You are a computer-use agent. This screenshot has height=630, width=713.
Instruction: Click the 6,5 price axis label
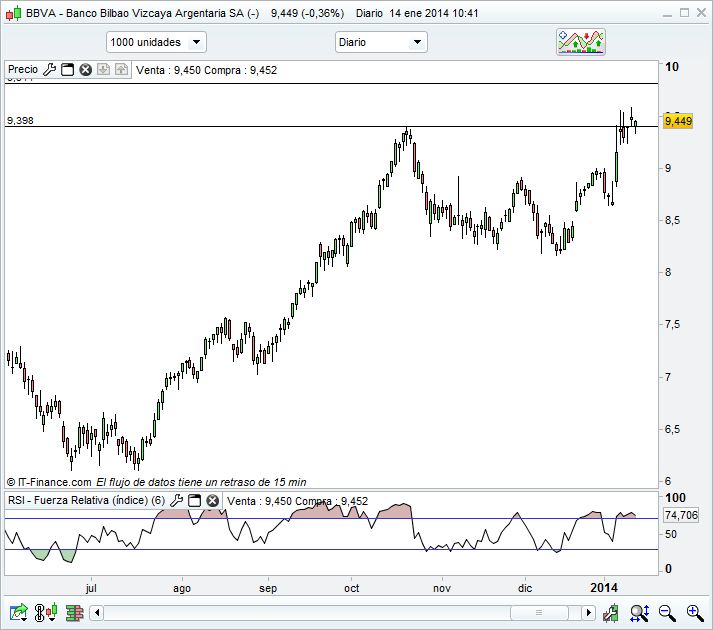[x=672, y=429]
